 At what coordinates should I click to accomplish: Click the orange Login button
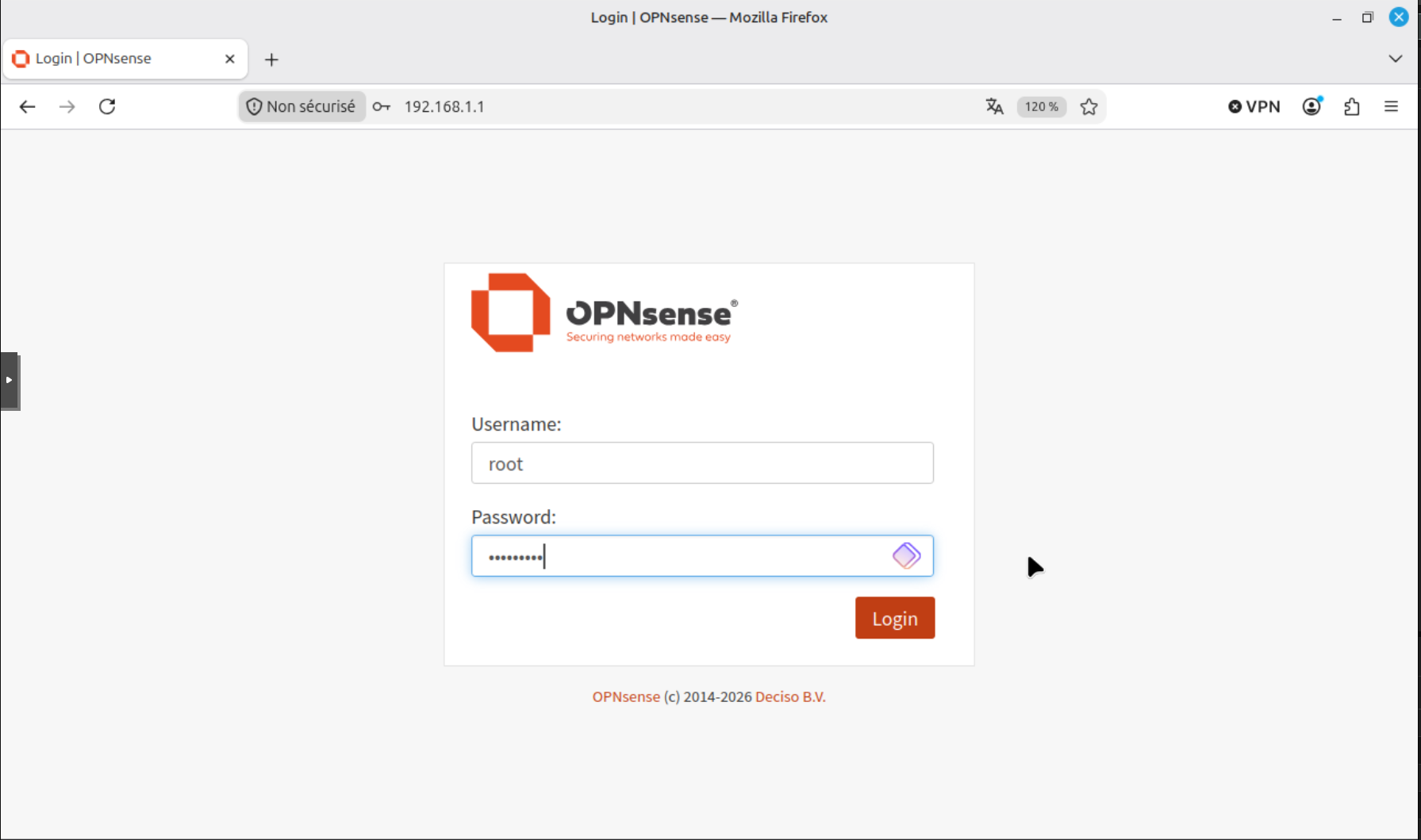pyautogui.click(x=895, y=618)
